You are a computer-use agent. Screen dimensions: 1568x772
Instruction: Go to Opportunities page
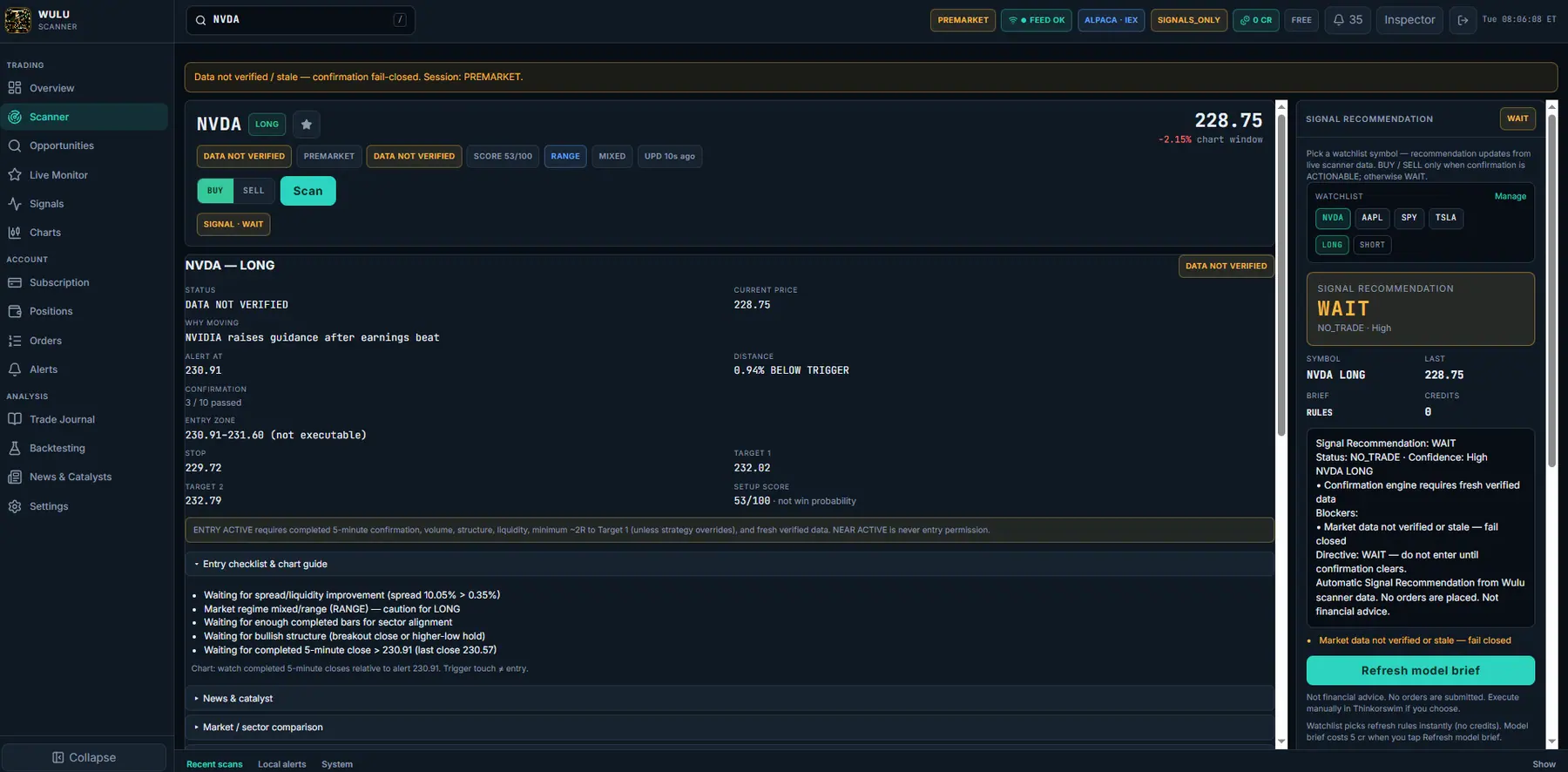(84, 146)
